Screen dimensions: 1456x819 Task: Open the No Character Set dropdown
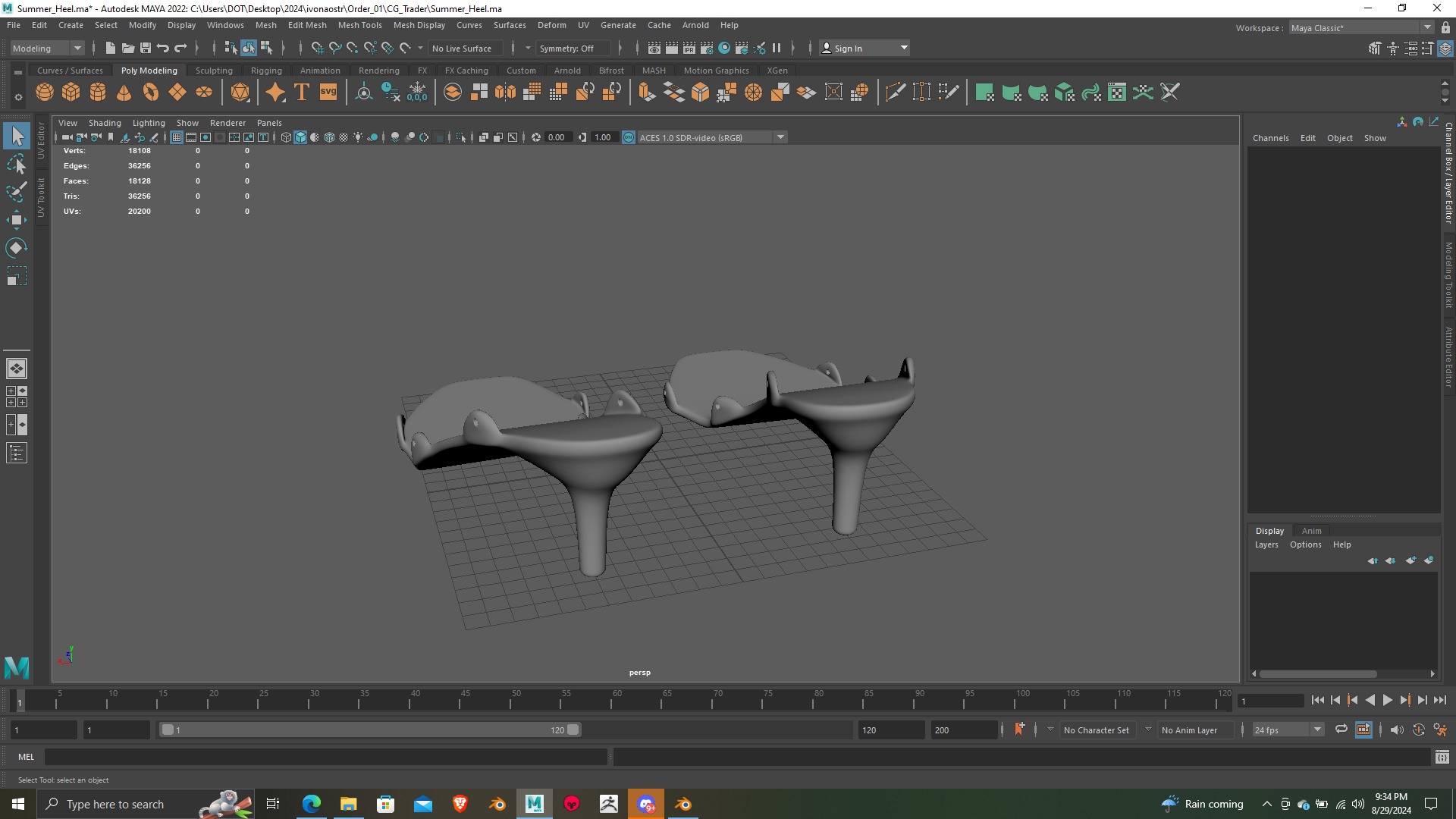coord(1097,730)
